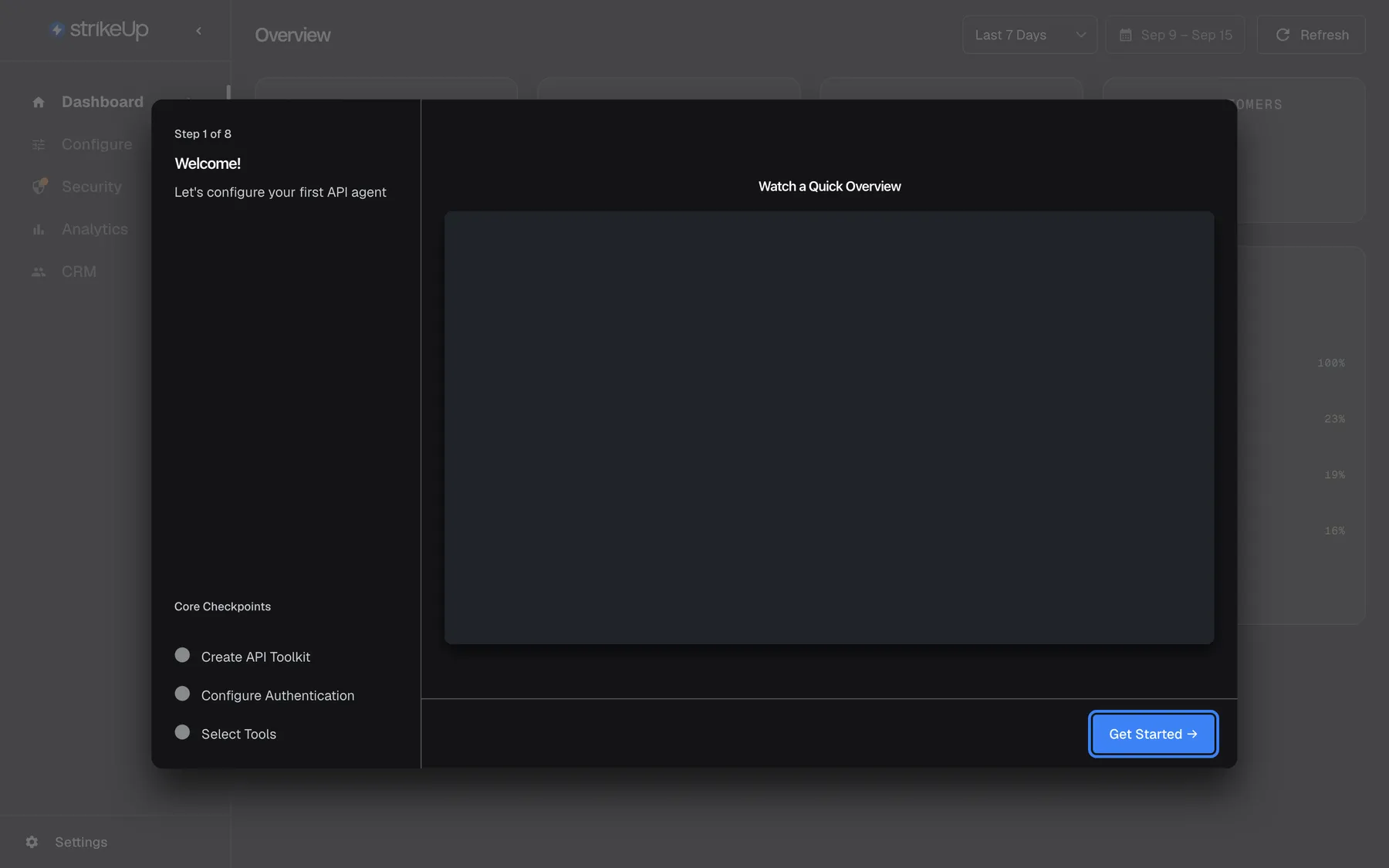The width and height of the screenshot is (1389, 868).
Task: Collapse the sidebar with the chevron arrow
Action: click(x=198, y=31)
